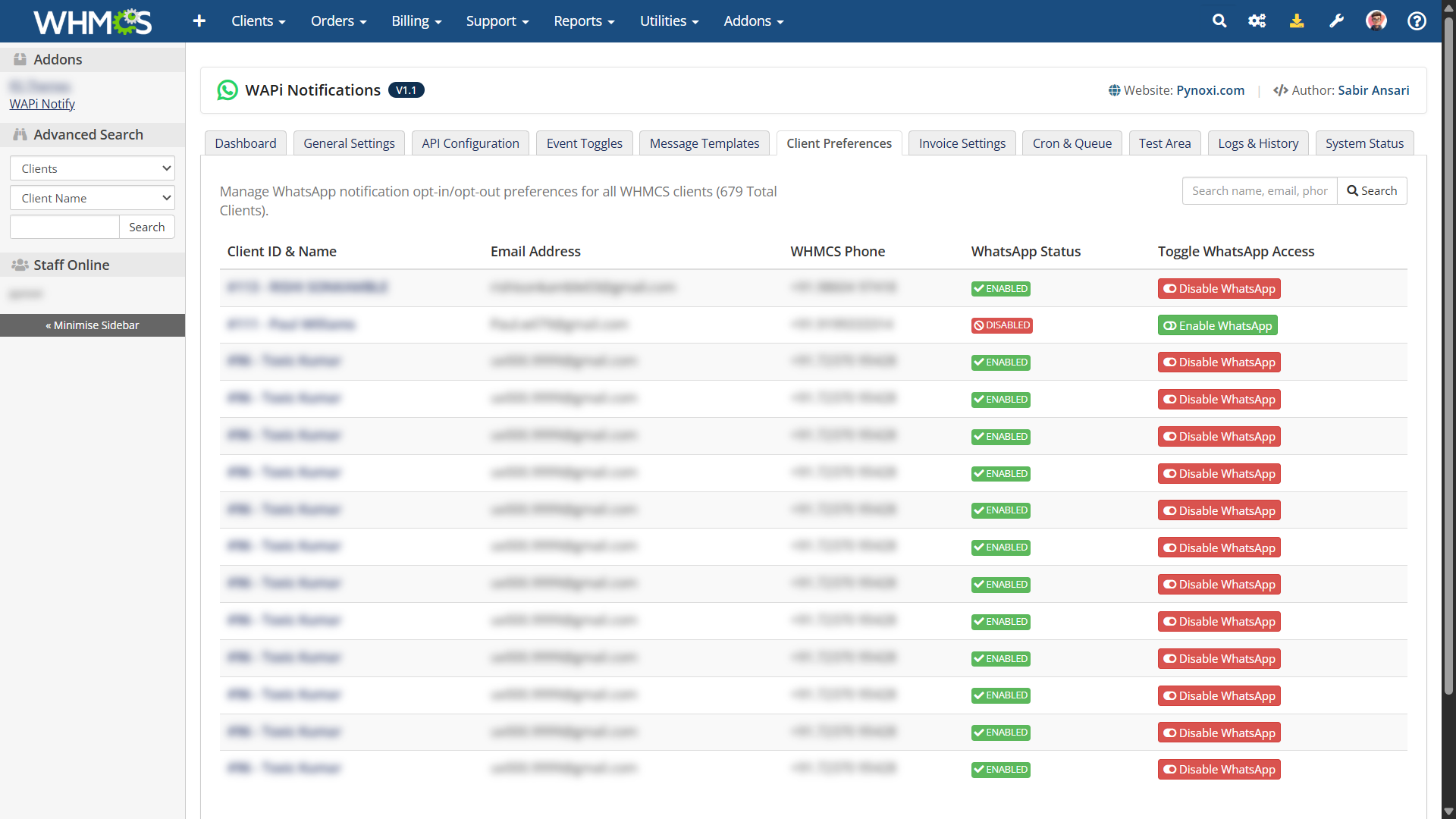
Task: Open the Pynoxi.com website link
Action: click(x=1210, y=90)
